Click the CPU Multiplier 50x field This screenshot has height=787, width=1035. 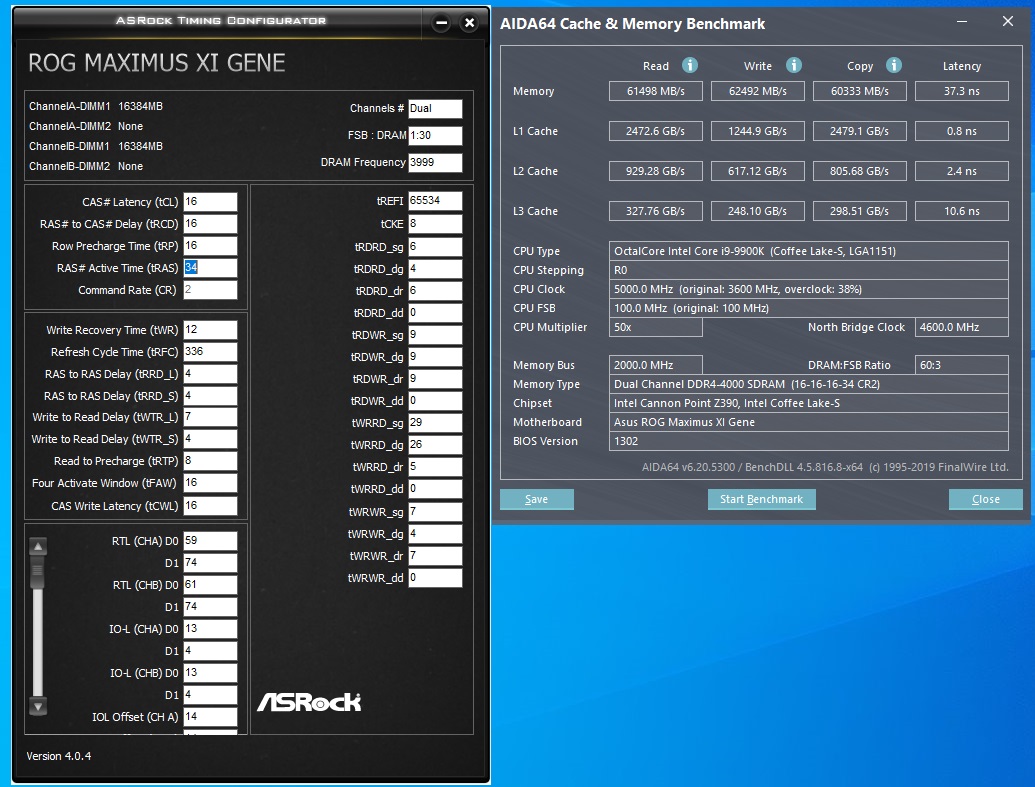655,327
